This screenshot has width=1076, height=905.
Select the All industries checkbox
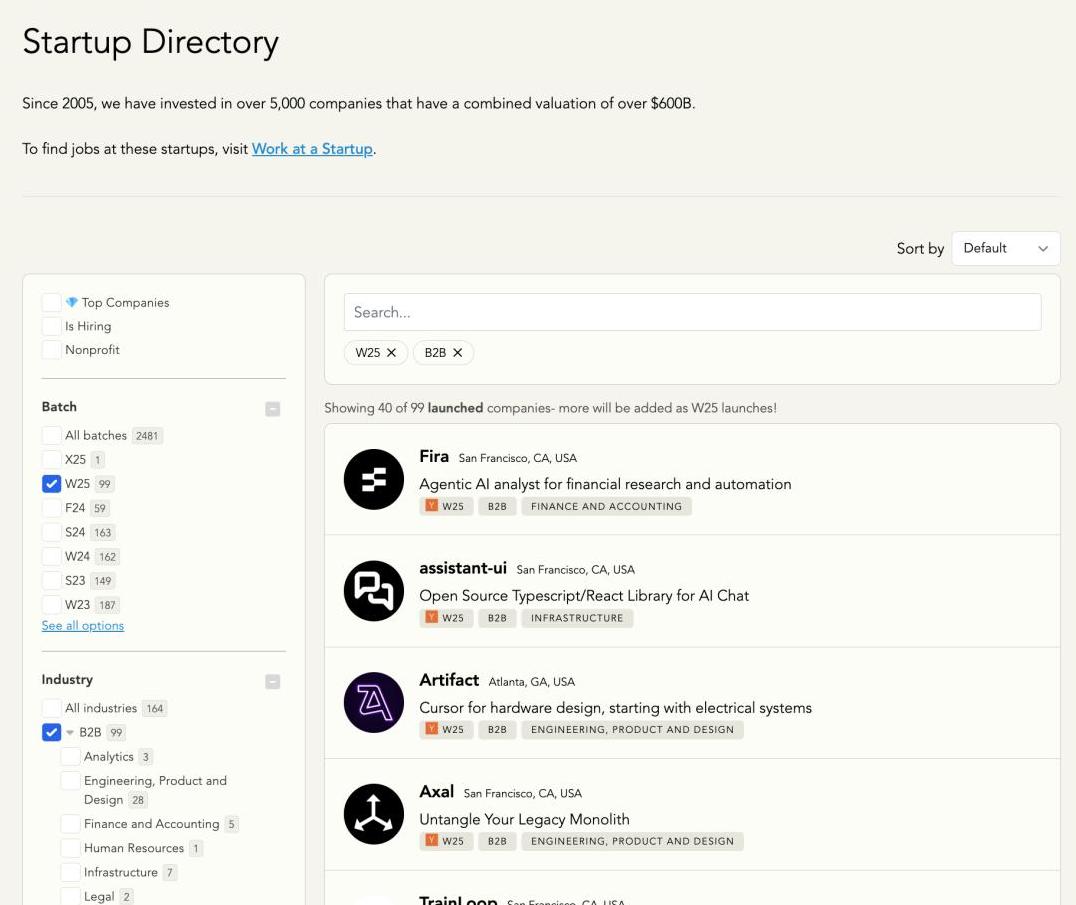pos(51,708)
